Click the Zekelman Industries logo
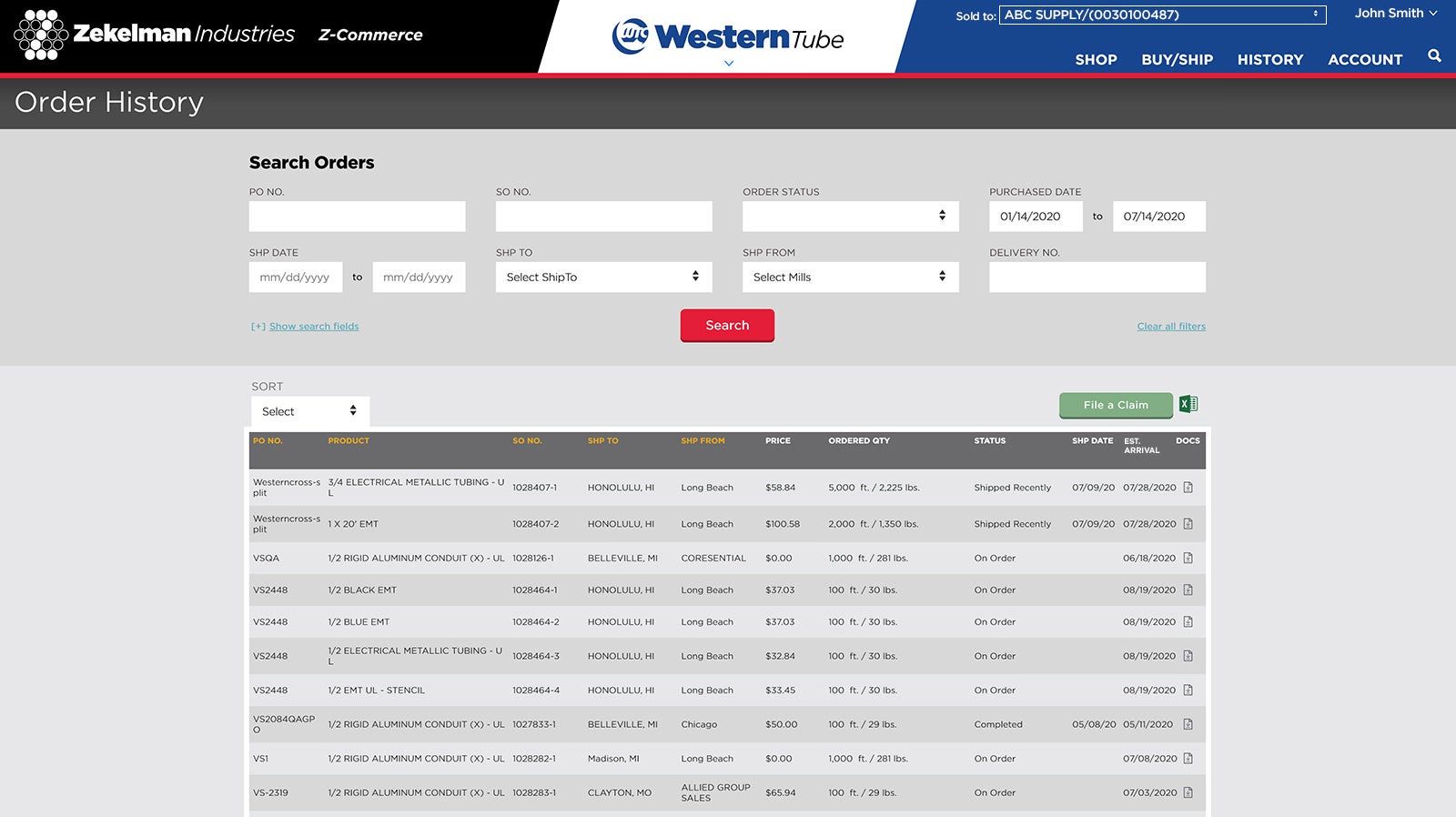The height and width of the screenshot is (817, 1456). coord(155,35)
